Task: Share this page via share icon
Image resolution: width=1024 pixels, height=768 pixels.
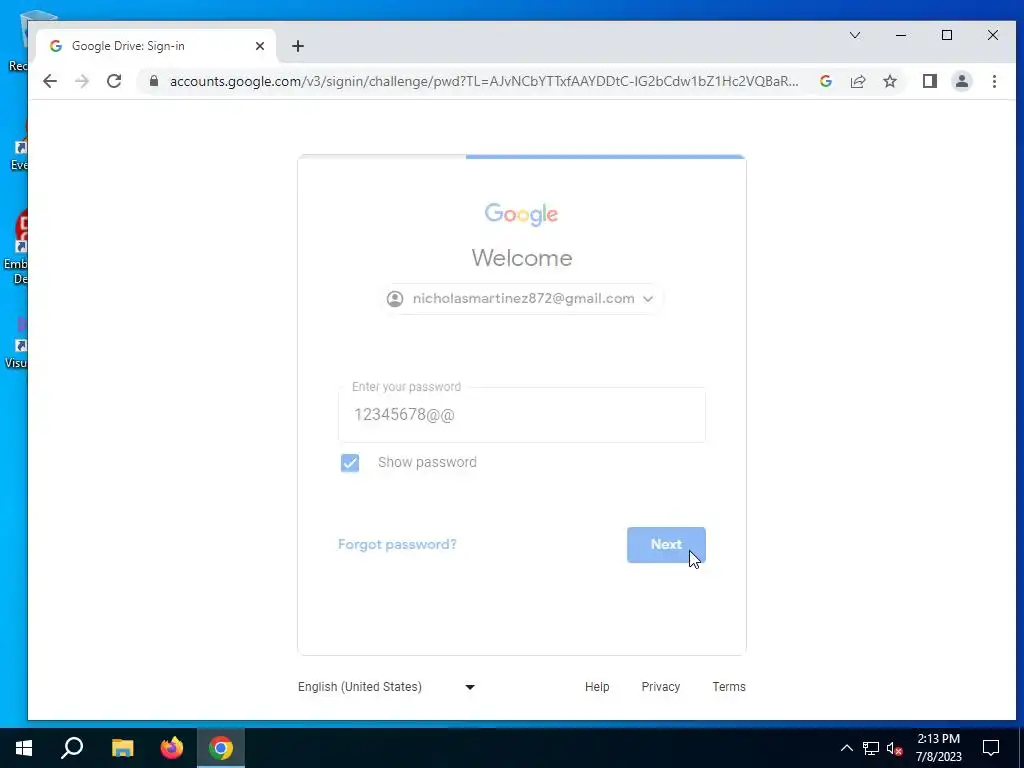Action: click(857, 81)
